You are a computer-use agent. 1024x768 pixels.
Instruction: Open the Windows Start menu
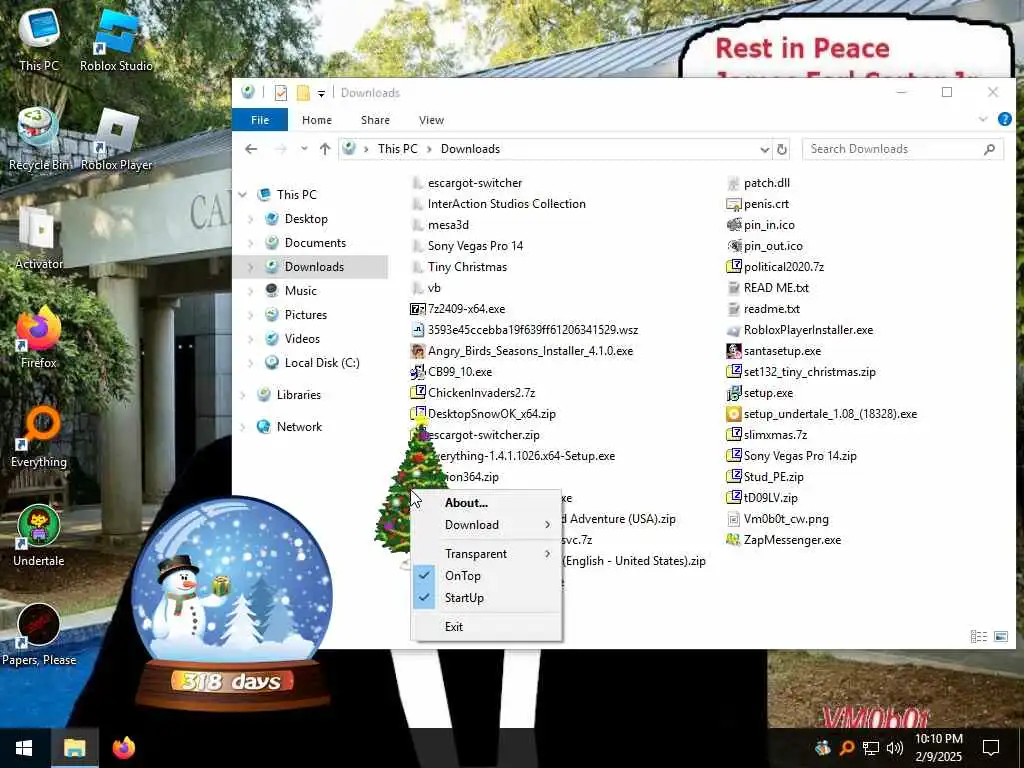click(24, 748)
